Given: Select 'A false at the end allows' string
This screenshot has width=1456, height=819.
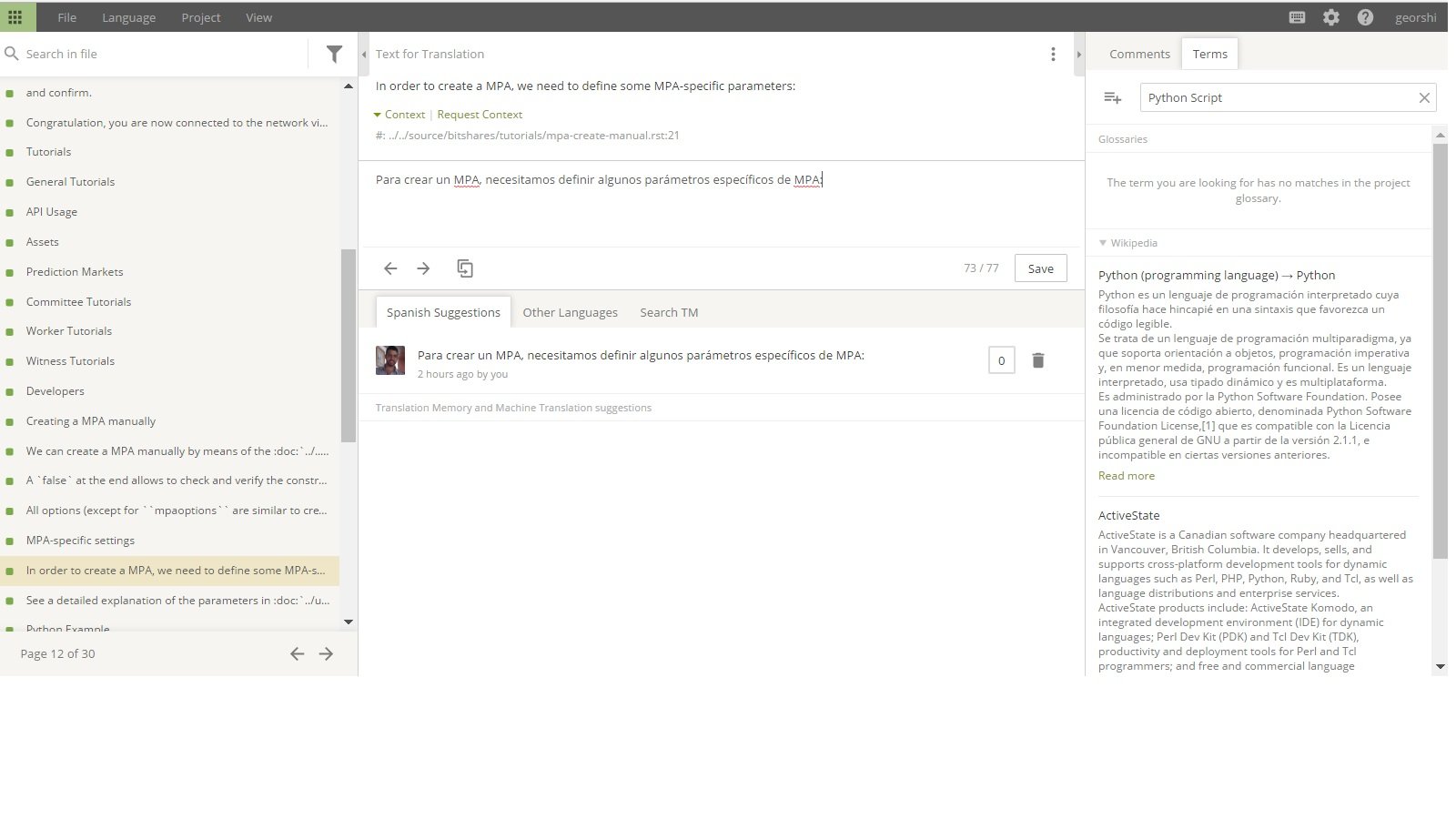Looking at the screenshot, I should point(176,480).
